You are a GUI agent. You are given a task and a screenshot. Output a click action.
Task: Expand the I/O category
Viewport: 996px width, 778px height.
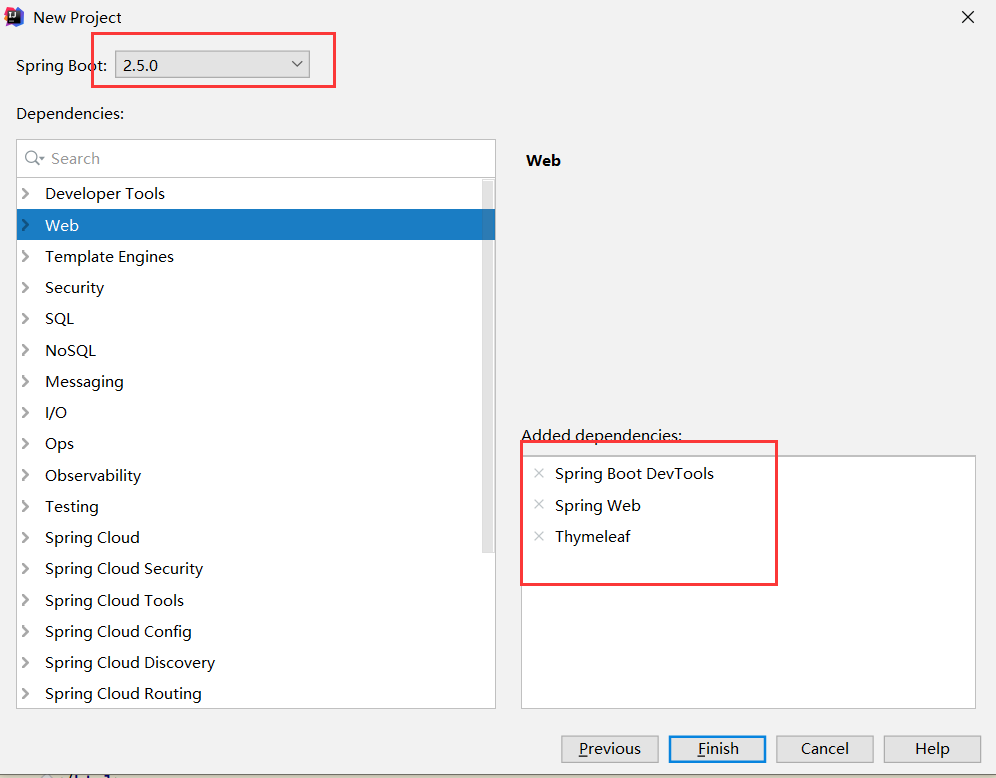(x=25, y=412)
